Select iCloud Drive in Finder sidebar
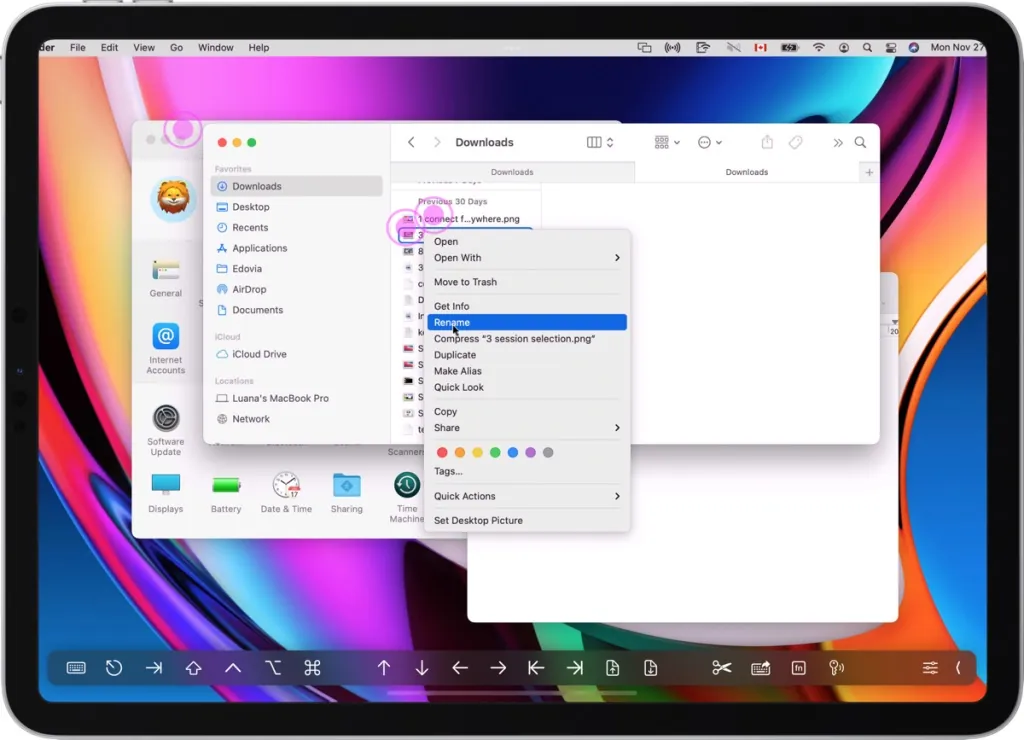 click(259, 354)
